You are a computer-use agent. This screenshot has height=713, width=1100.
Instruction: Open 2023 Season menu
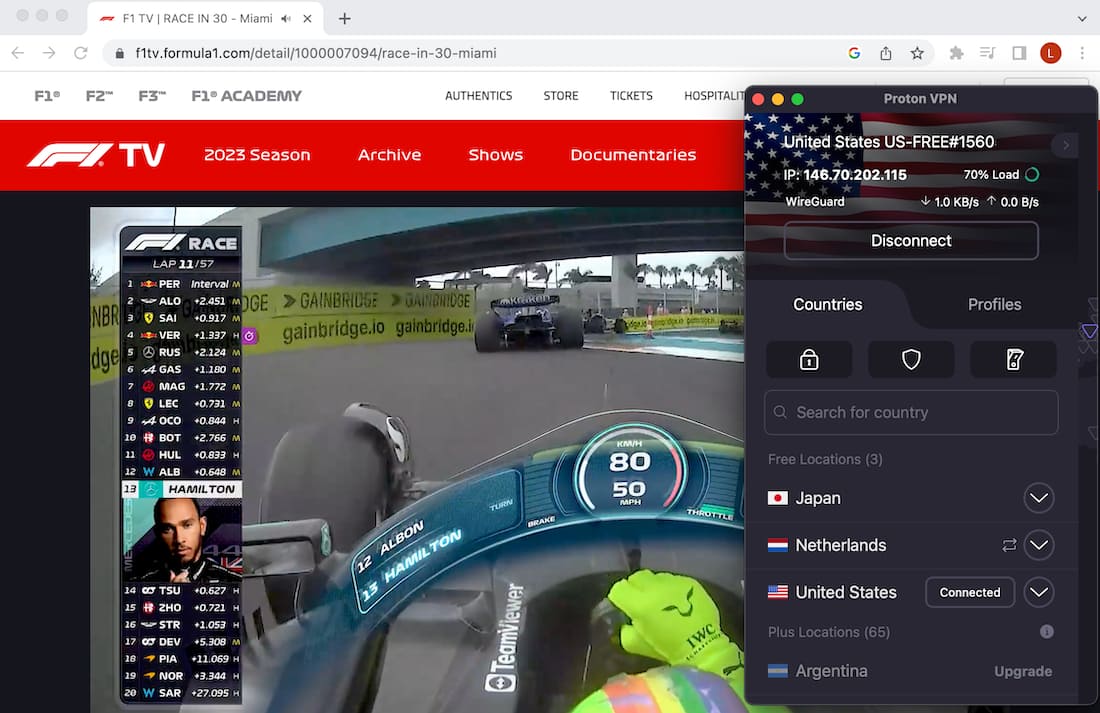[x=257, y=155]
